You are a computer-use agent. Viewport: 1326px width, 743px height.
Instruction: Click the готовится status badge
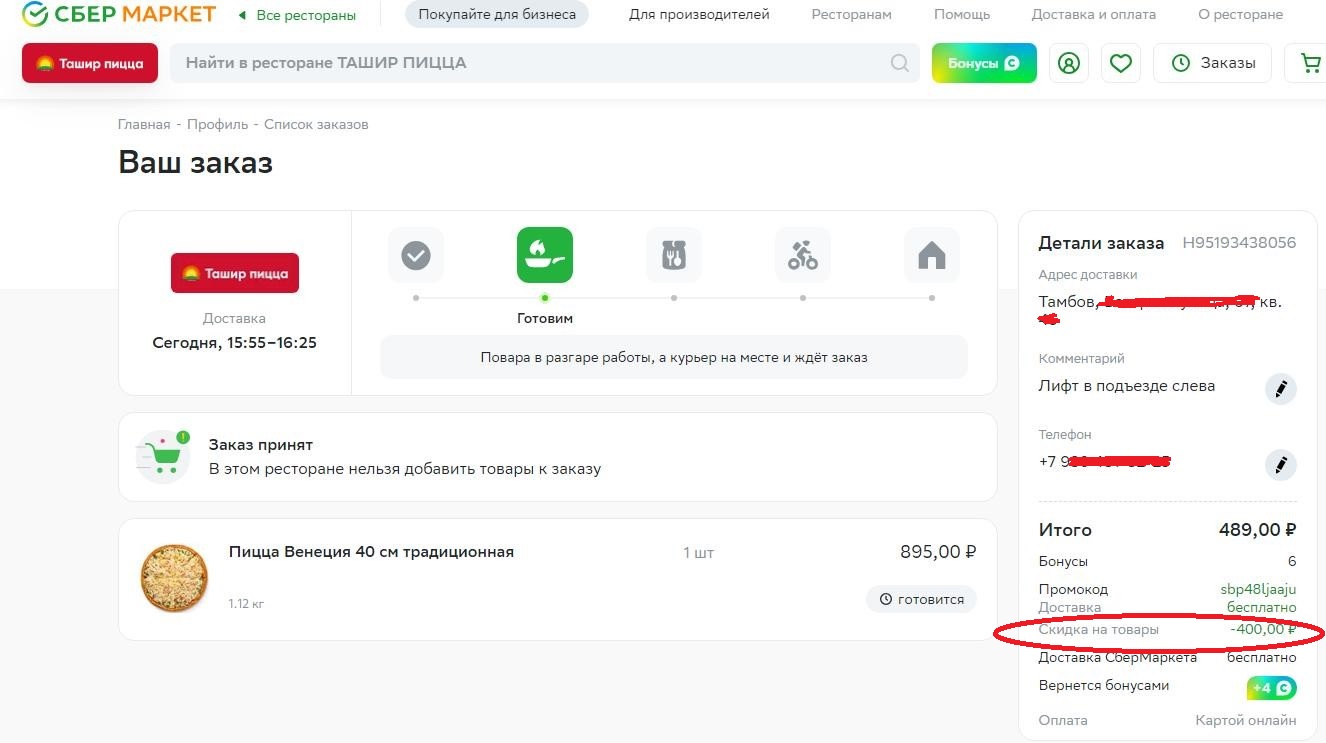[921, 599]
